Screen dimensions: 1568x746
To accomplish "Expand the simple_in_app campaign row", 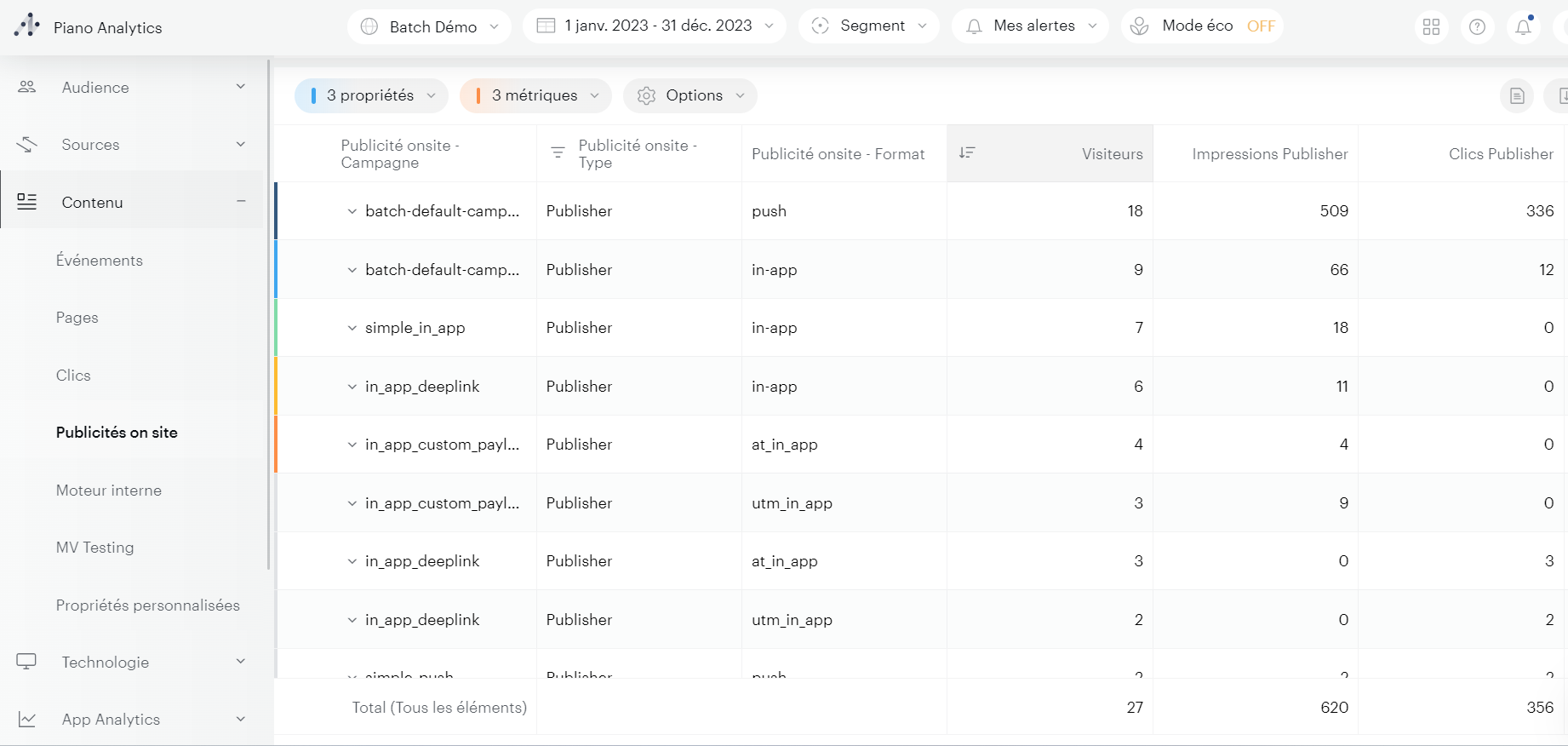I will [352, 328].
